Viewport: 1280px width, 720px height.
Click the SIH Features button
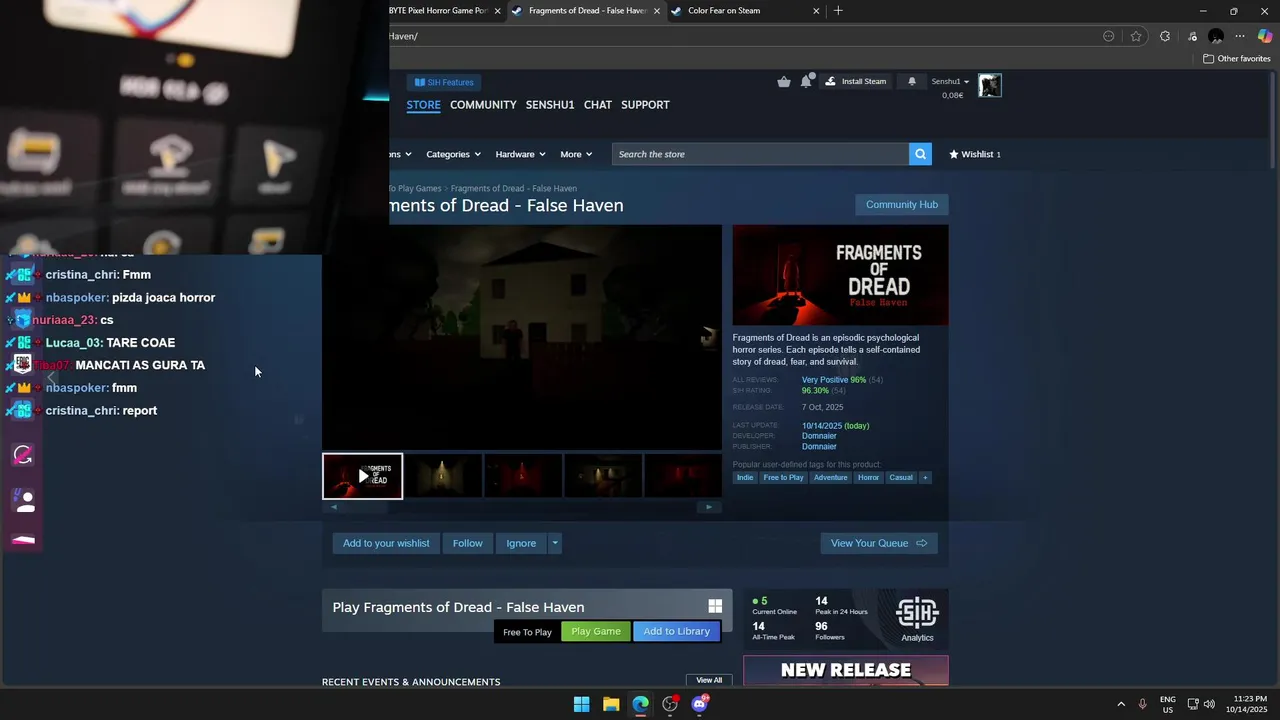tap(444, 82)
